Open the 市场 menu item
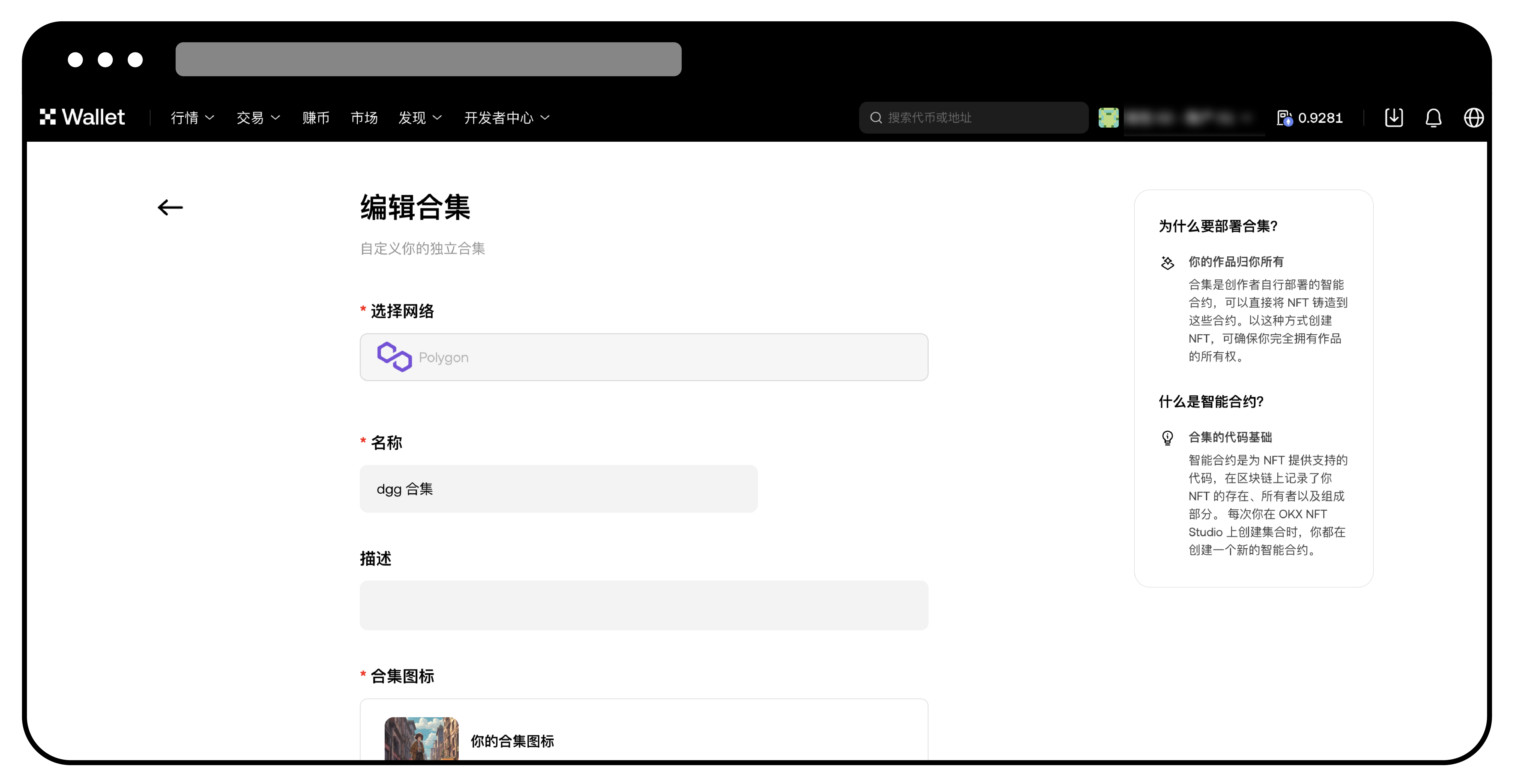1514x784 pixels. tap(364, 118)
